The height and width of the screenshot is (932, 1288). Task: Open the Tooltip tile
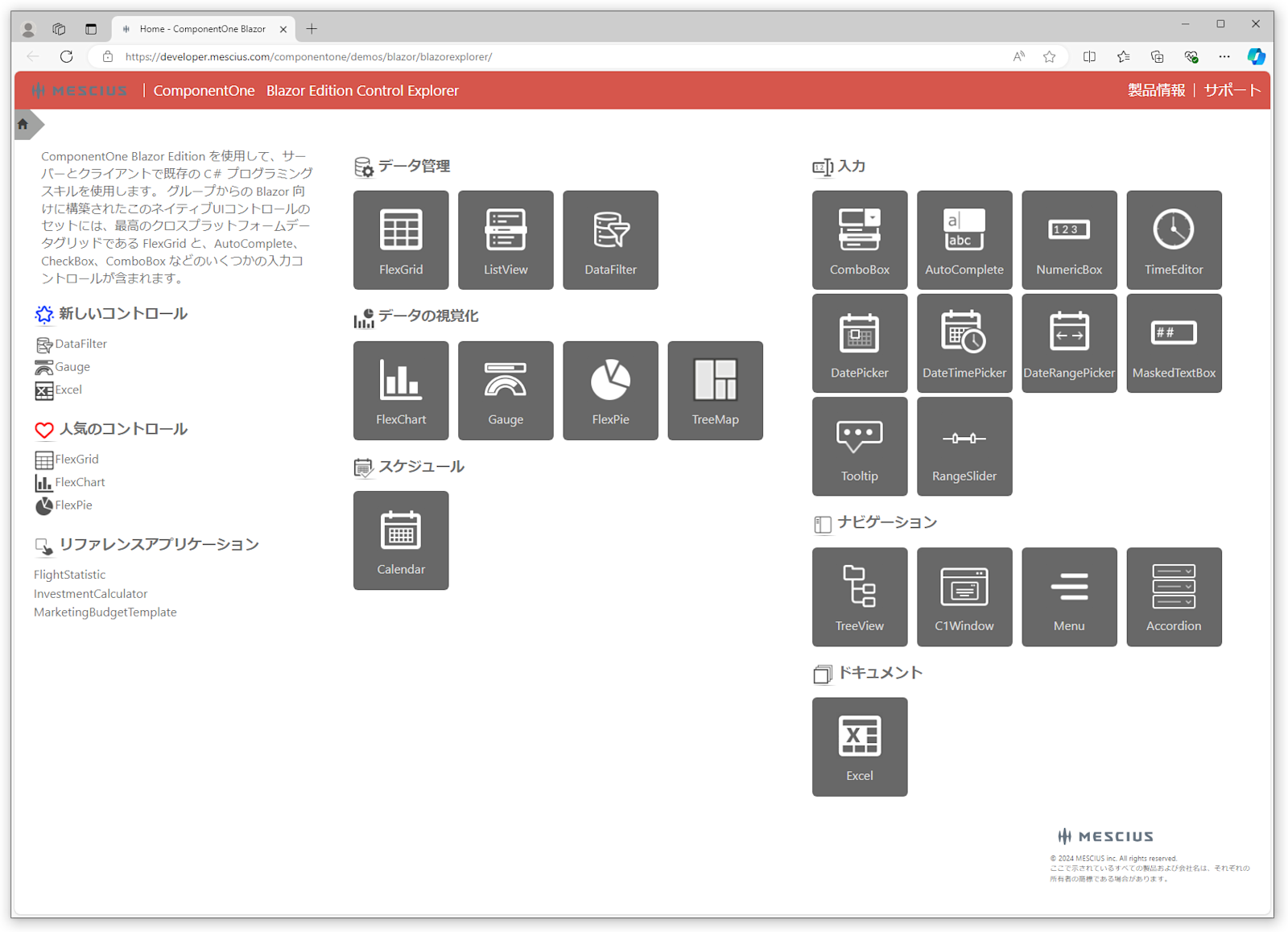tap(860, 446)
